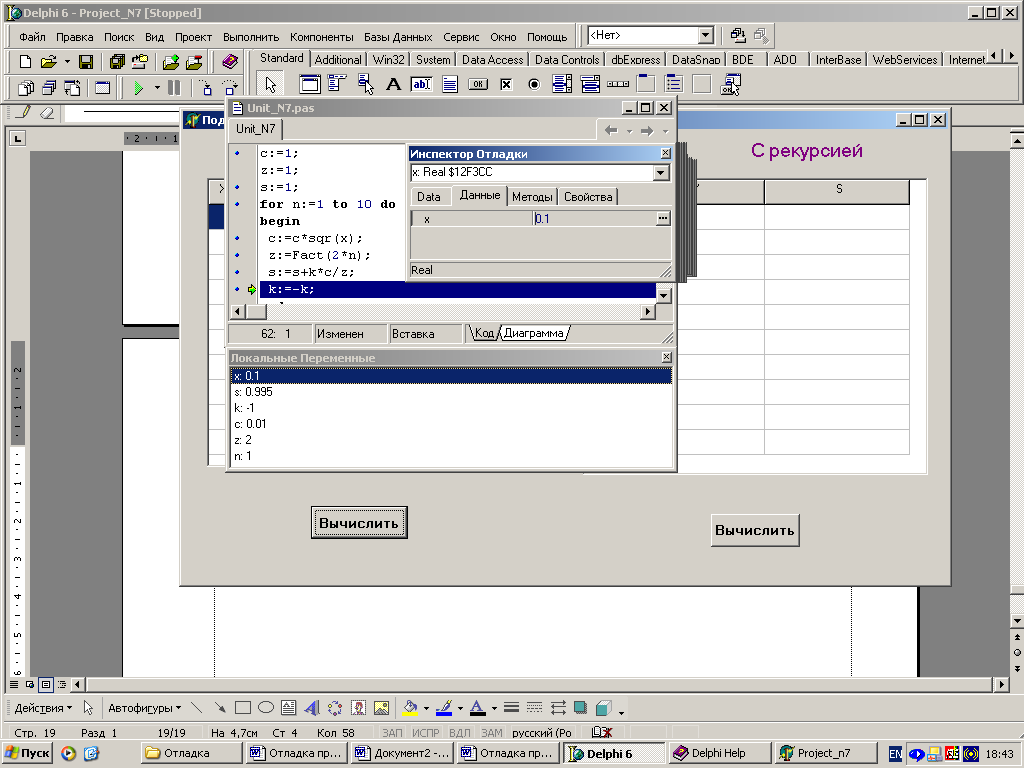Click the Save All icon
This screenshot has width=1024, height=768.
click(118, 61)
